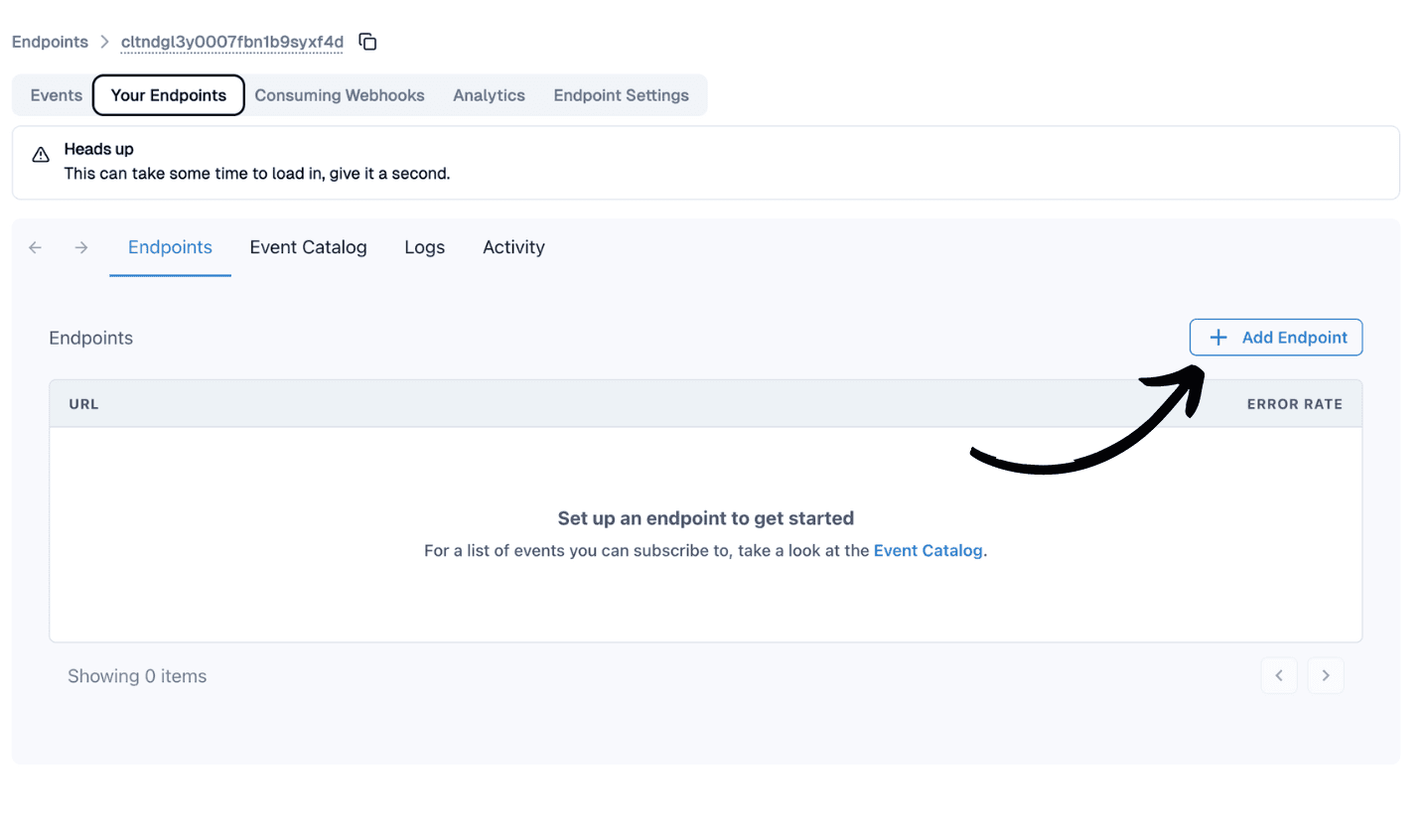The height and width of the screenshot is (840, 1426).
Task: Go to Endpoint Settings tab
Action: coord(621,95)
